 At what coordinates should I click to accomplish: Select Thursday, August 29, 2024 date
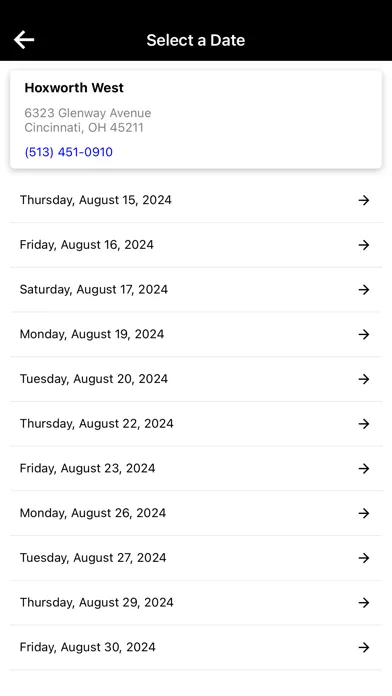196,603
